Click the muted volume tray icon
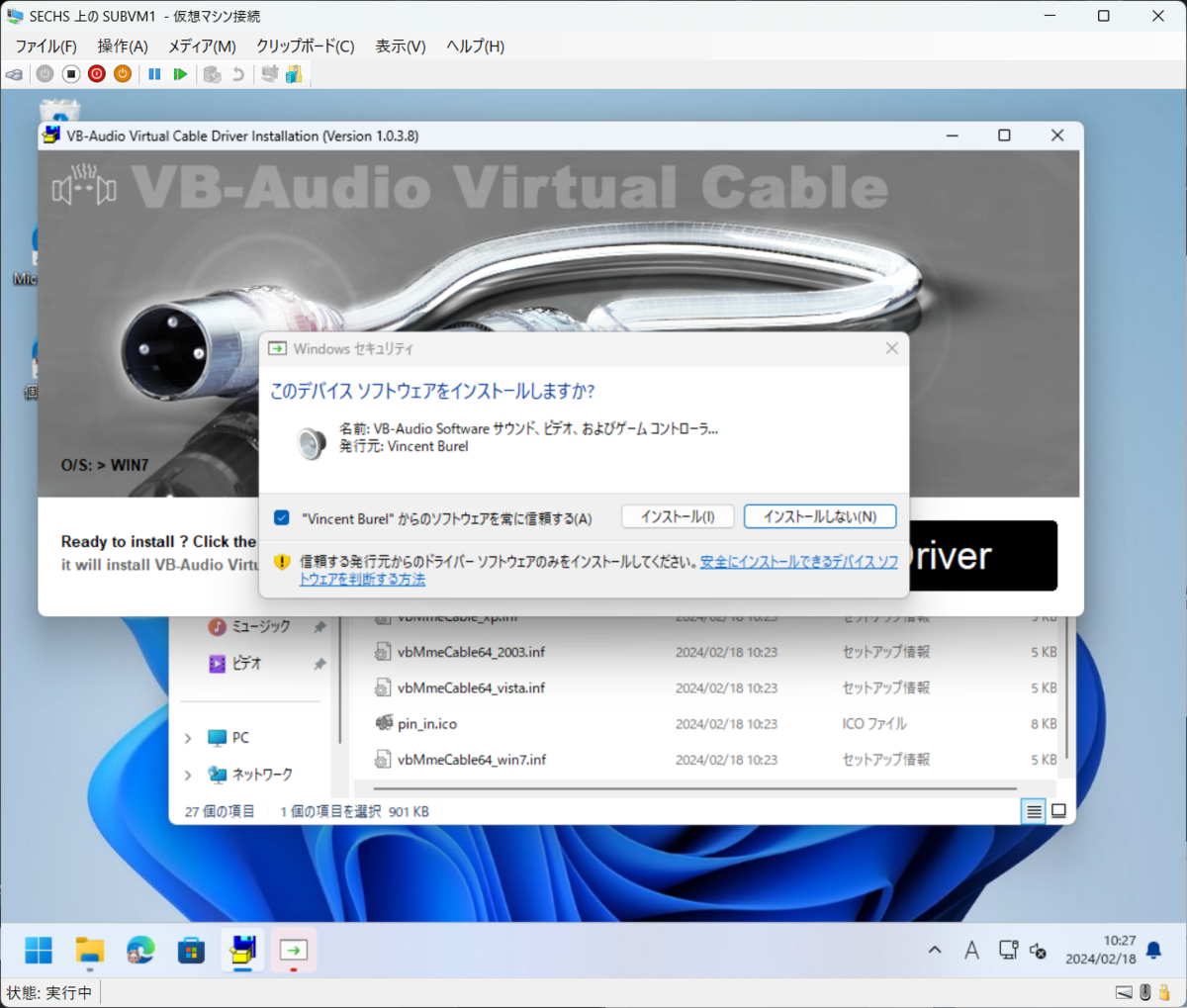 [1038, 951]
